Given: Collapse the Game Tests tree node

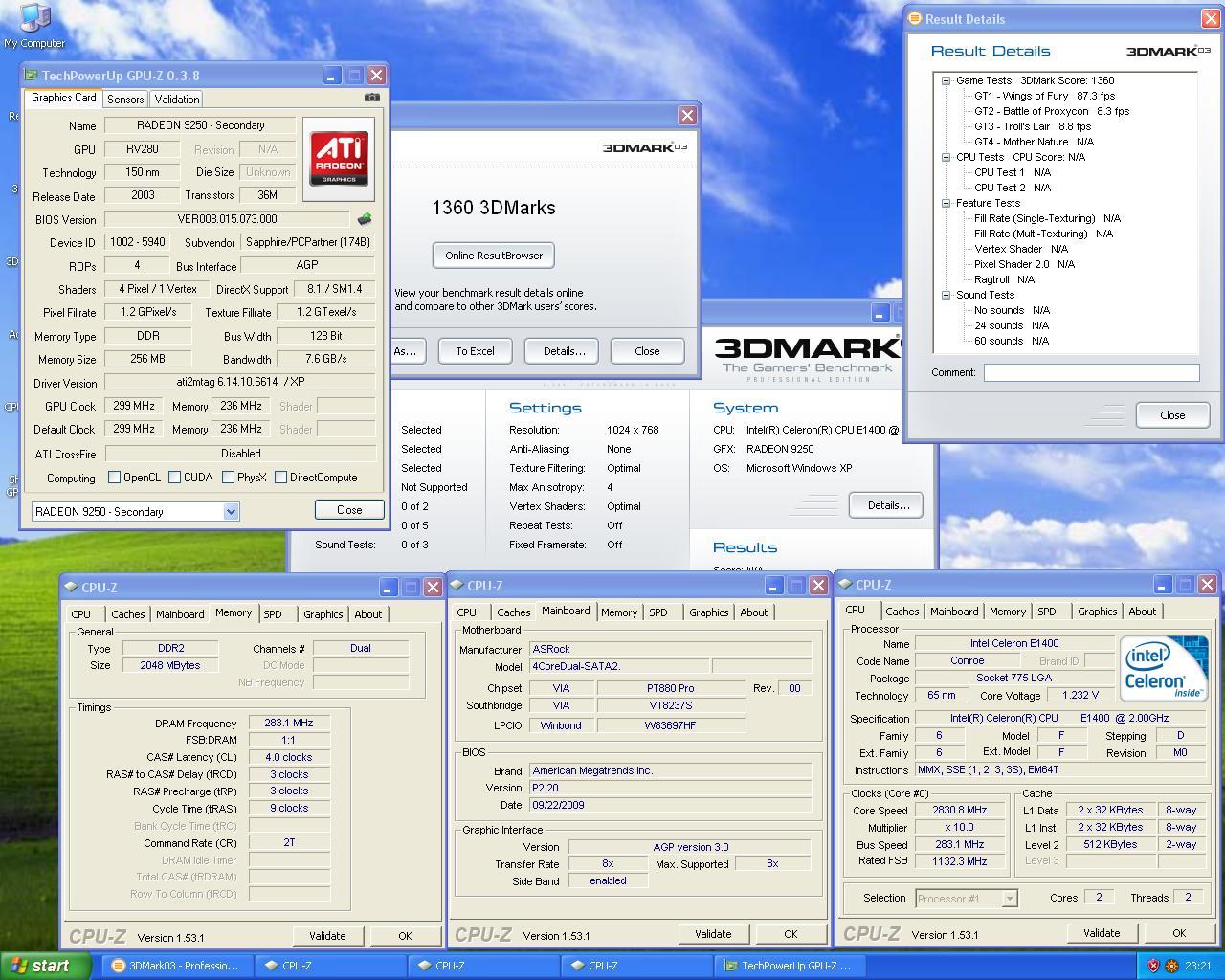Looking at the screenshot, I should pyautogui.click(x=946, y=81).
